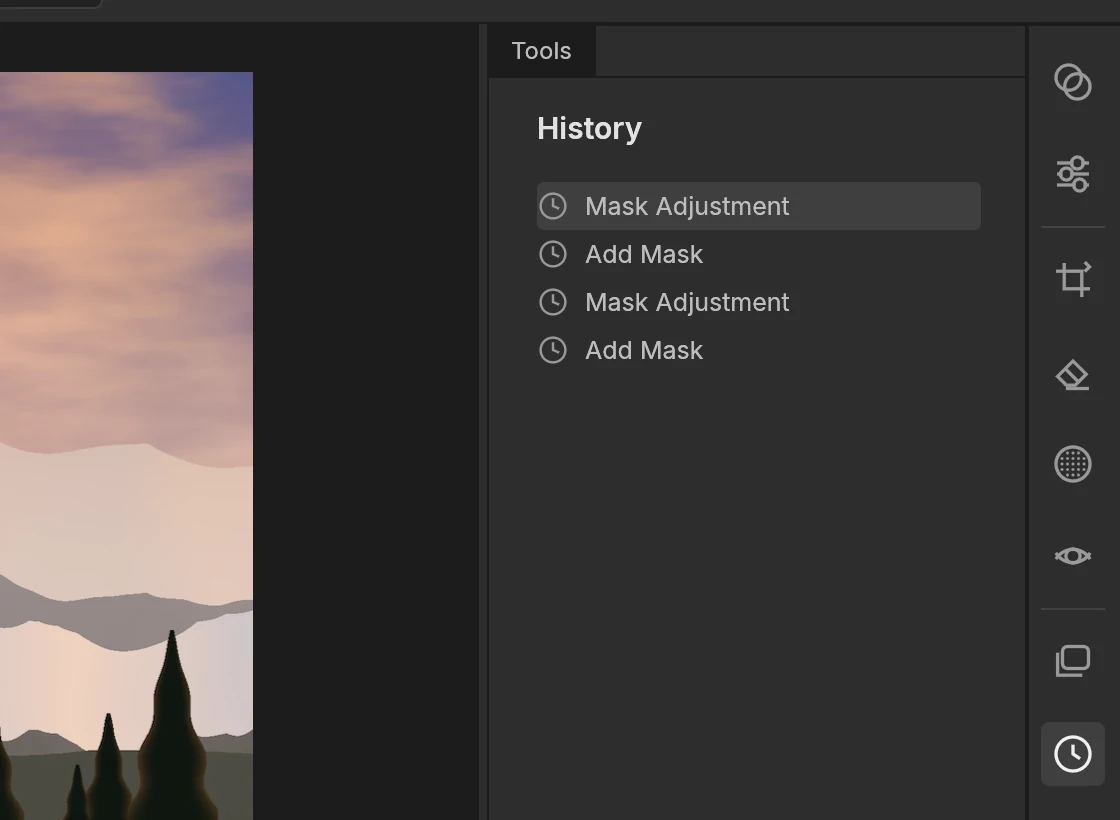Click the History panel heading

click(589, 129)
